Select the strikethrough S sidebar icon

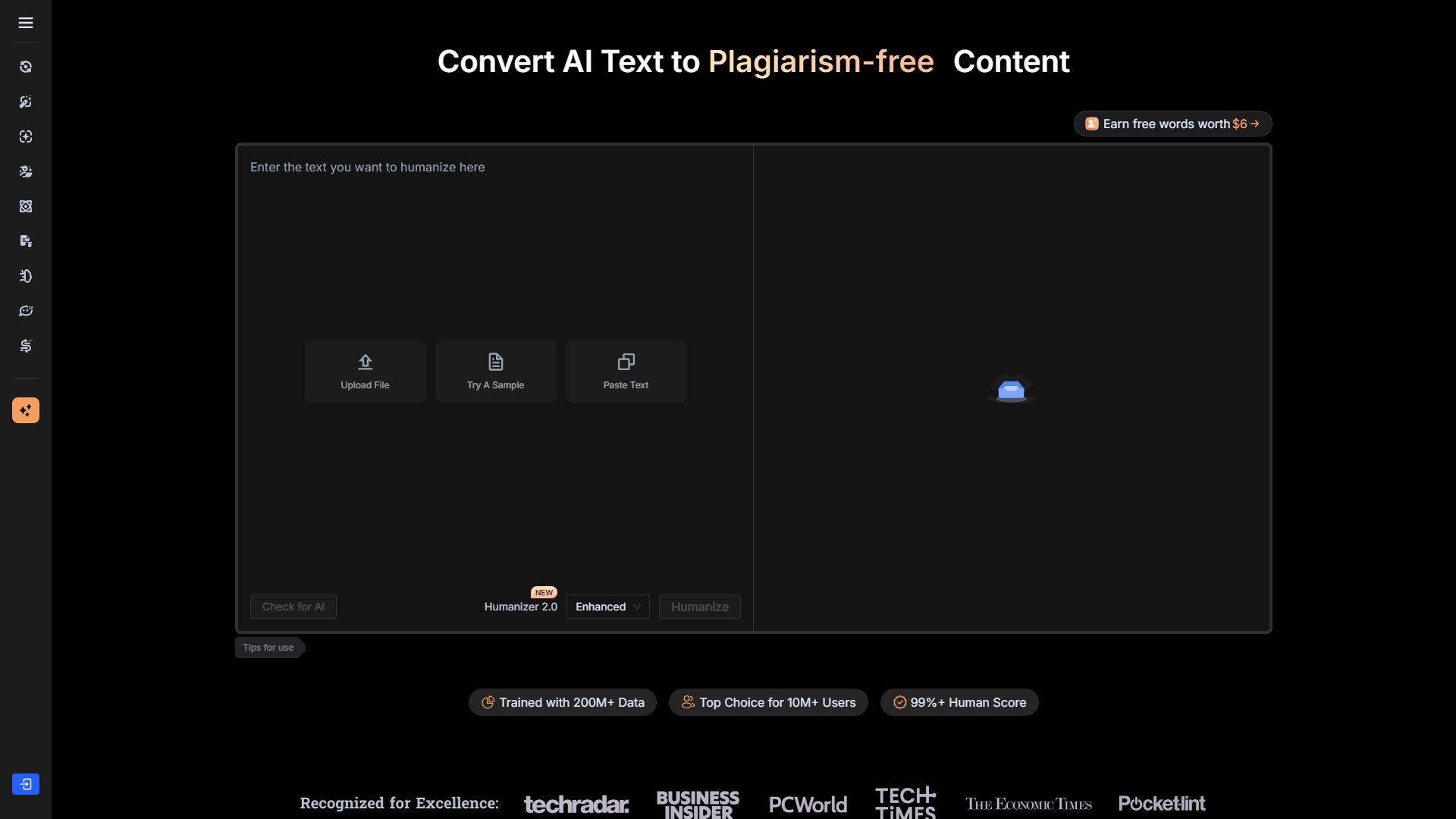point(26,346)
